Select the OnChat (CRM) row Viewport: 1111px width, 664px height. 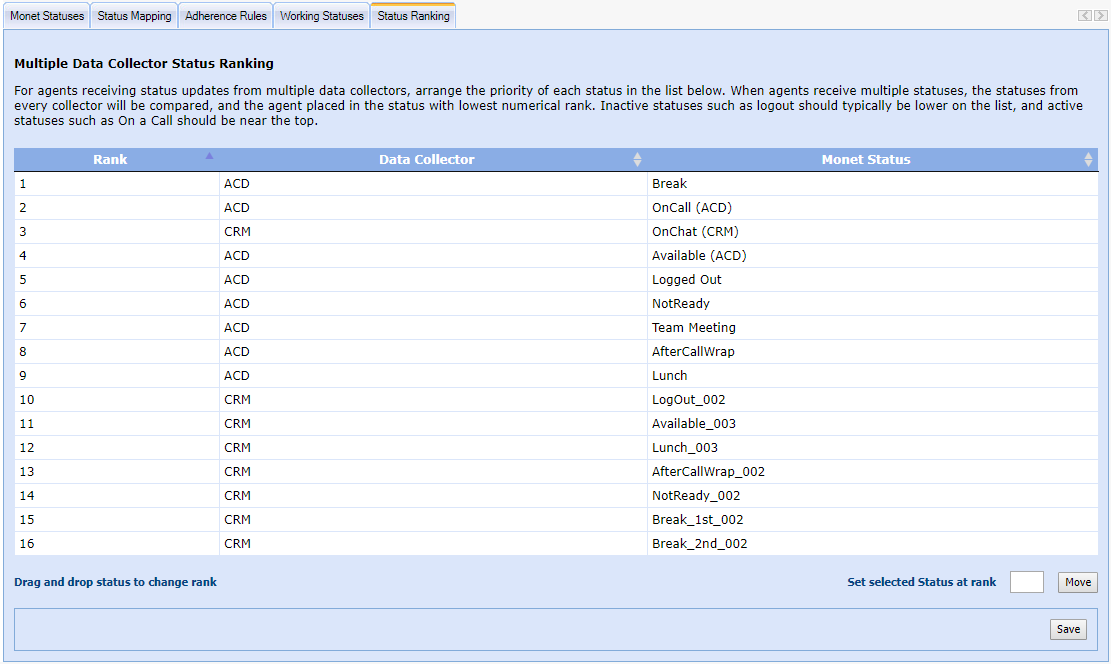[695, 232]
